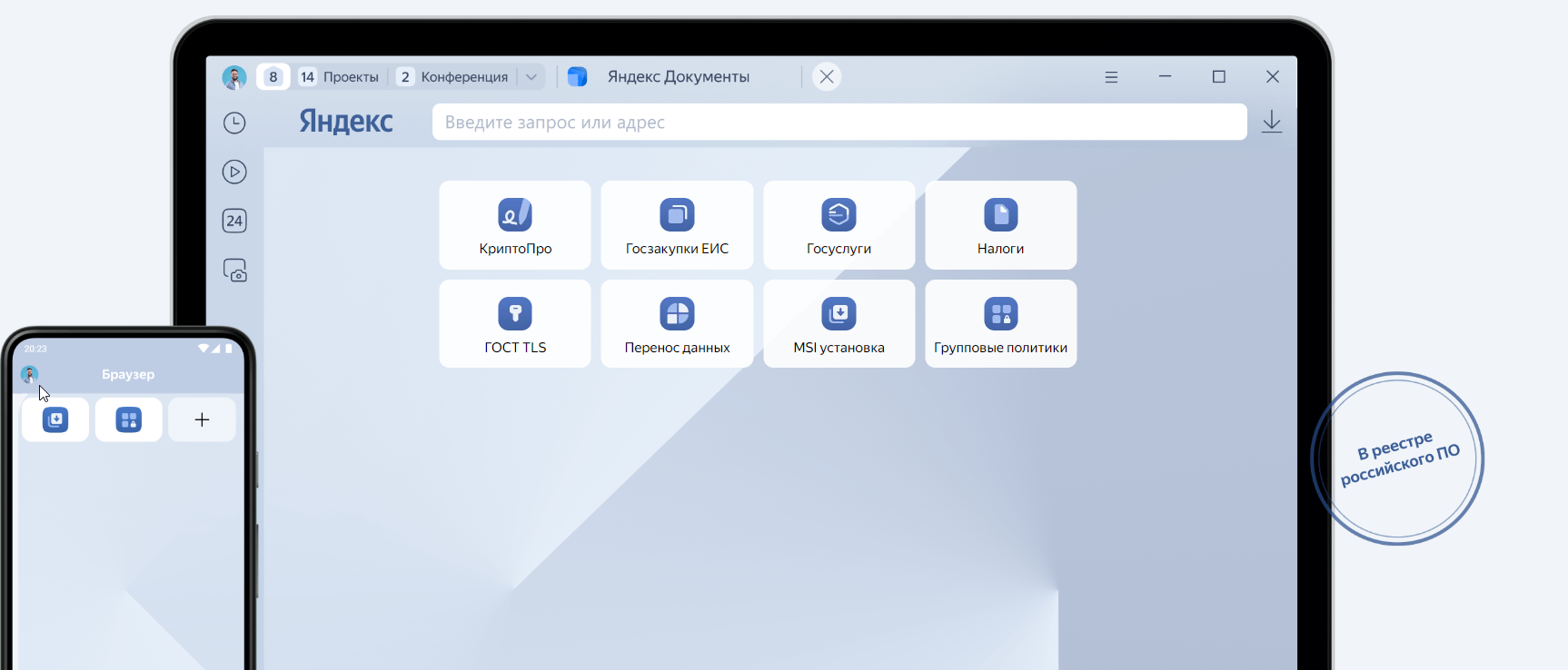The width and height of the screenshot is (1568, 670).
Task: Select the Госуслуги shortcut tile
Action: [839, 225]
